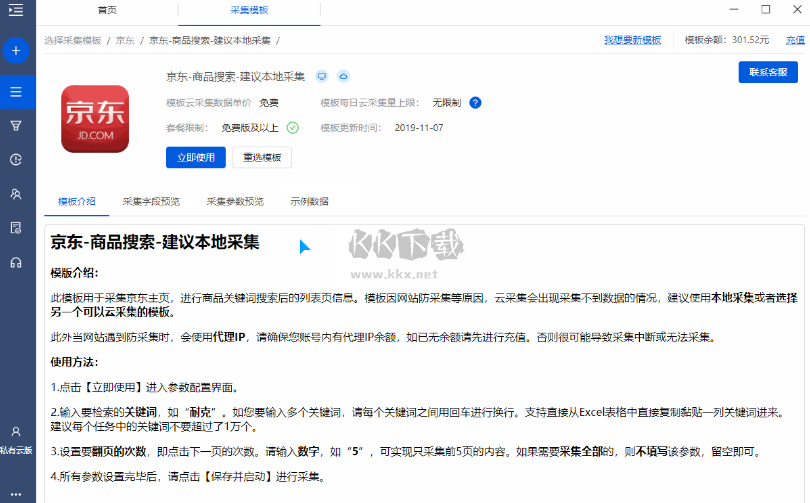The image size is (810, 503).
Task: Select the 模板介绍 tab
Action: click(76, 201)
